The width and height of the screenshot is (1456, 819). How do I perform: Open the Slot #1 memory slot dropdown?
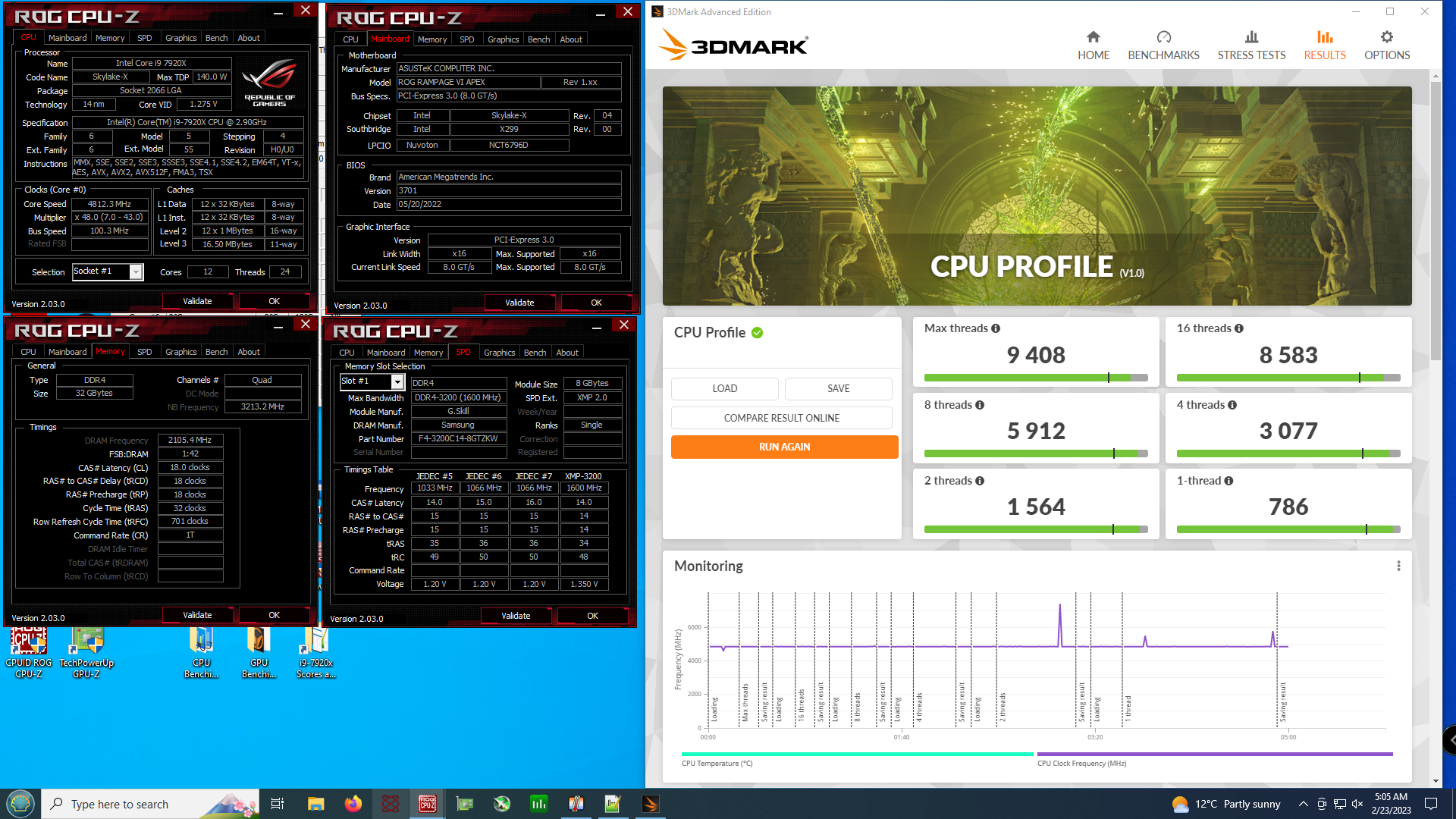click(397, 381)
